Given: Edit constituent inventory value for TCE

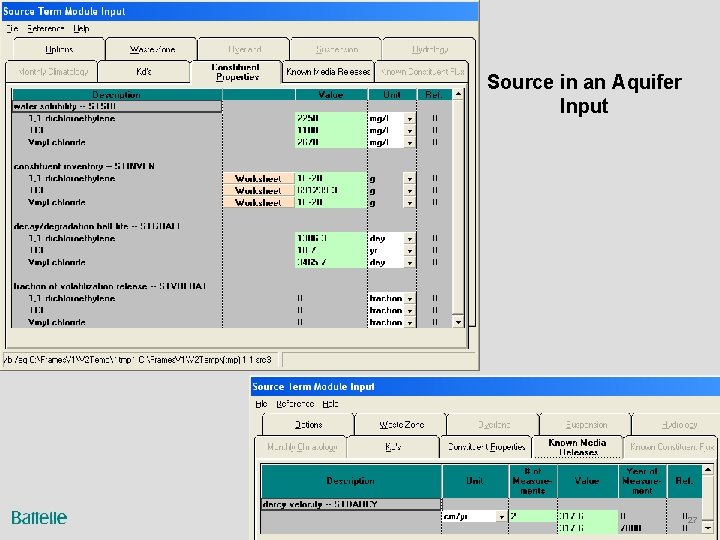Looking at the screenshot, I should pos(331,190).
